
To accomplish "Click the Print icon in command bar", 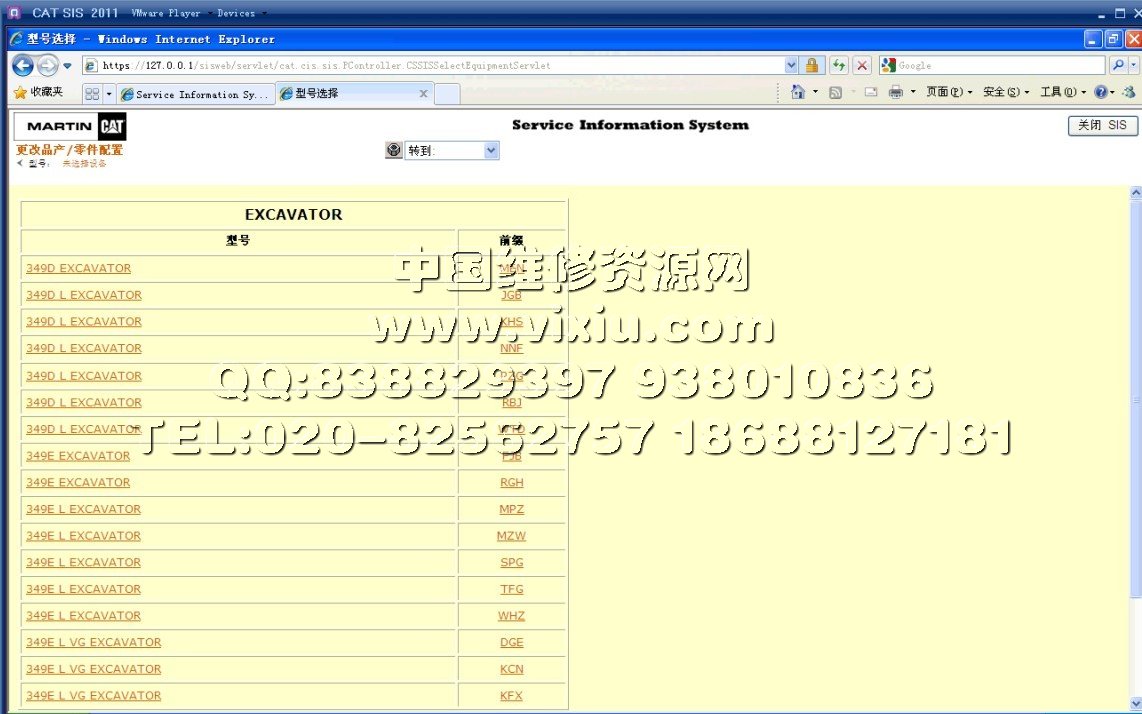I will 896,92.
